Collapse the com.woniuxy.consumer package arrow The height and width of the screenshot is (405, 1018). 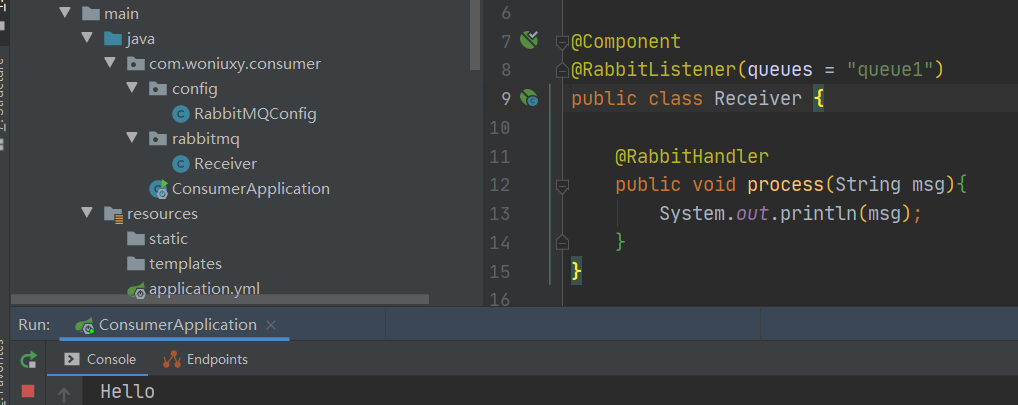(110, 63)
